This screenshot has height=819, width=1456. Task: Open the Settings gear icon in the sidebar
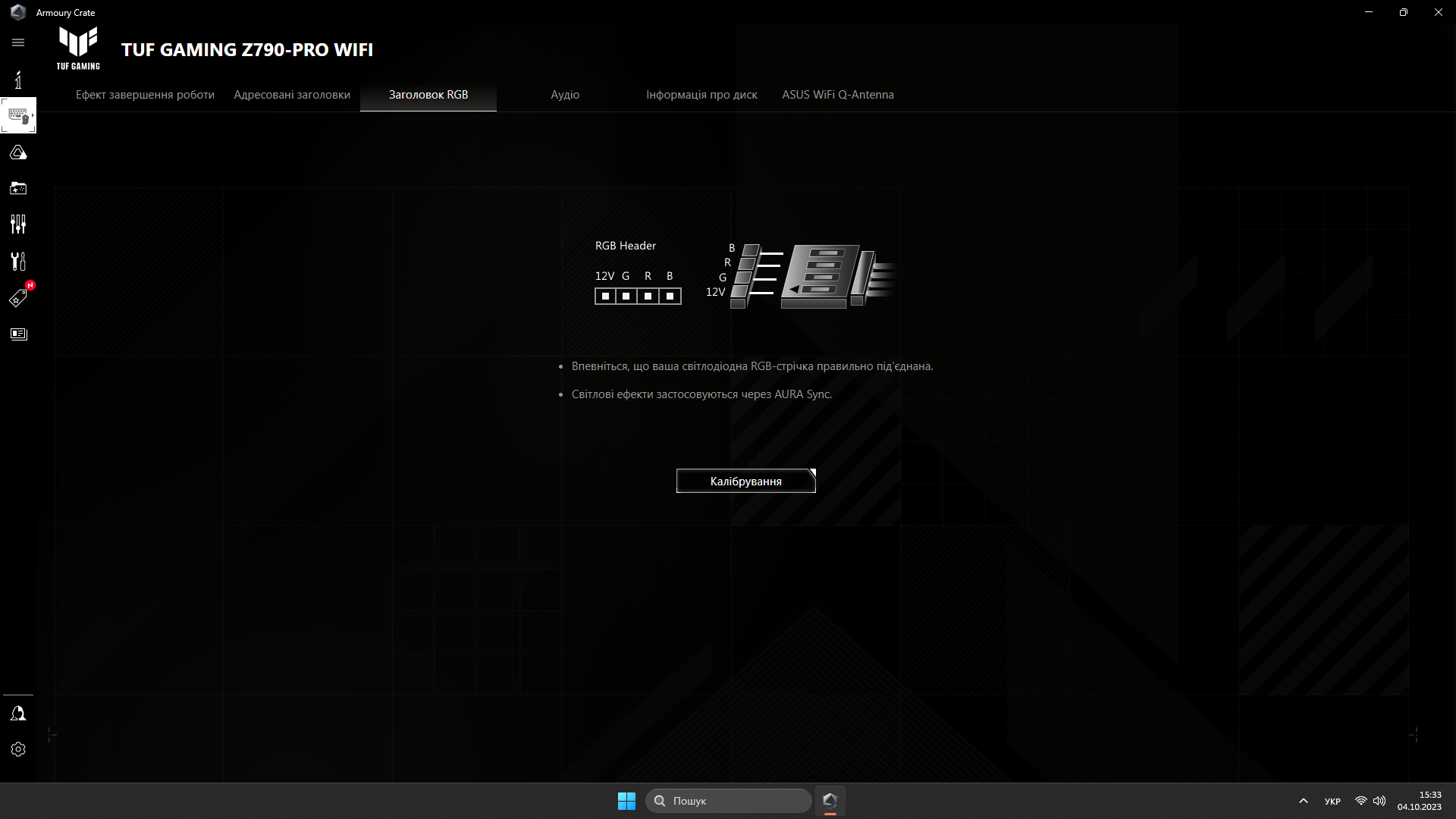[18, 749]
